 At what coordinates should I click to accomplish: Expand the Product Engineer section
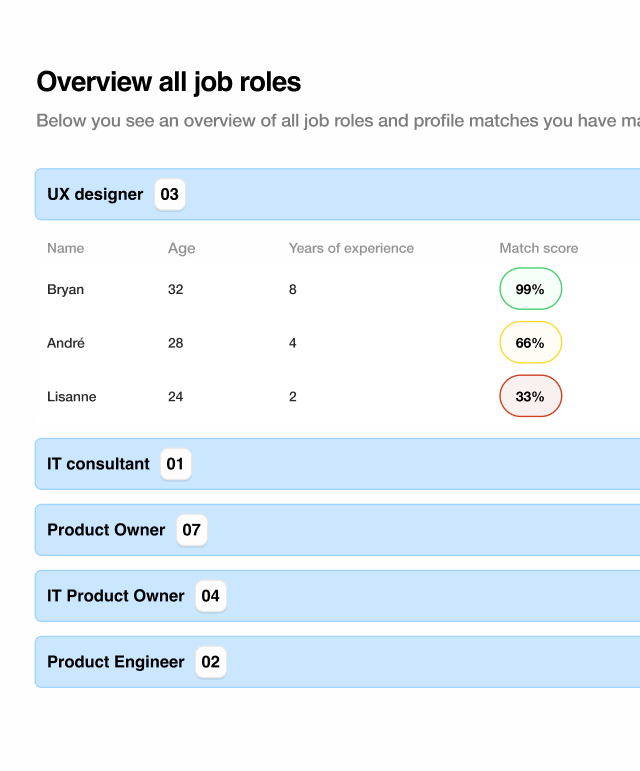coord(116,662)
